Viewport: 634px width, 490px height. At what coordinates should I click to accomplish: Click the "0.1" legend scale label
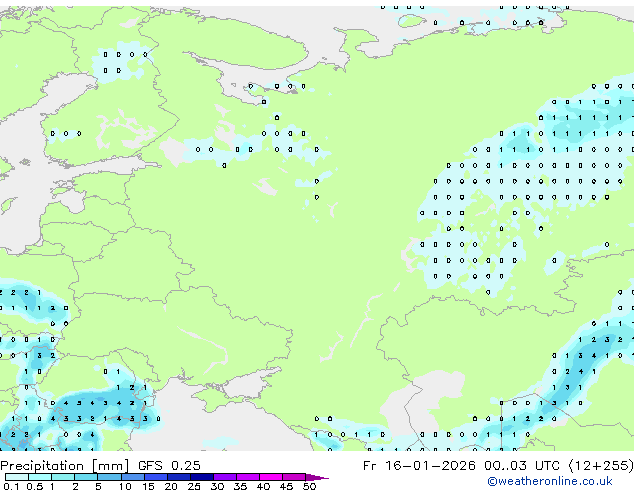(11, 486)
